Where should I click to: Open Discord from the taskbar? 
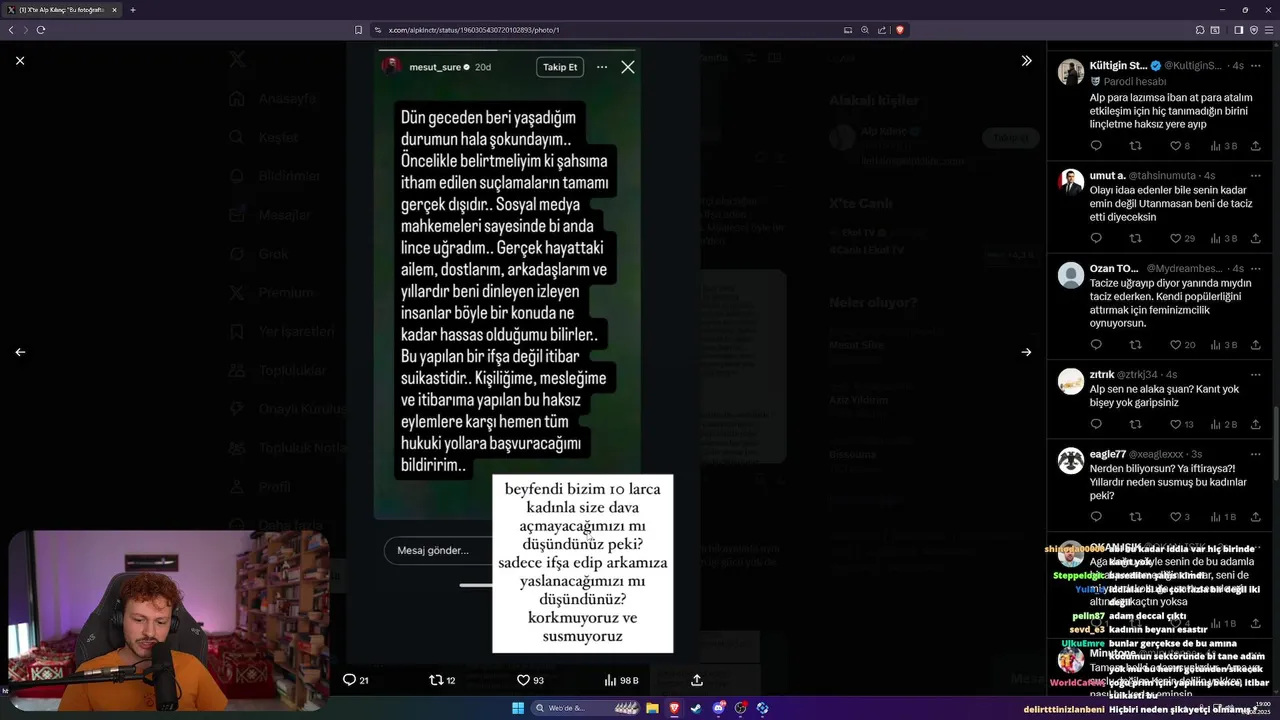tap(719, 708)
